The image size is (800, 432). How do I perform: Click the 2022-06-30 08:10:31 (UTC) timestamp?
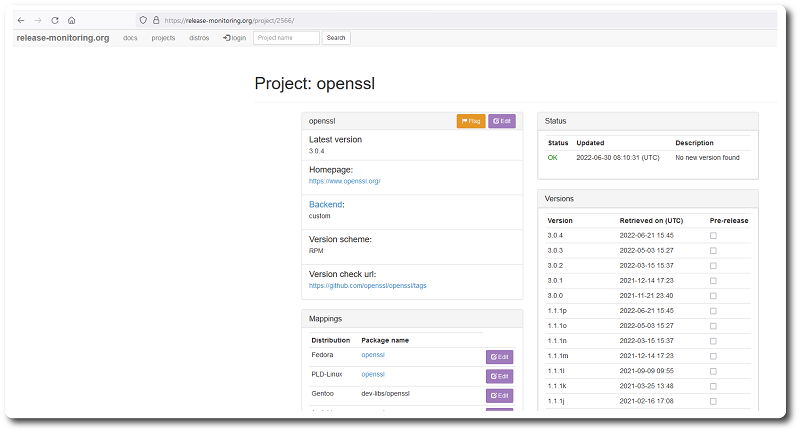[618, 158]
